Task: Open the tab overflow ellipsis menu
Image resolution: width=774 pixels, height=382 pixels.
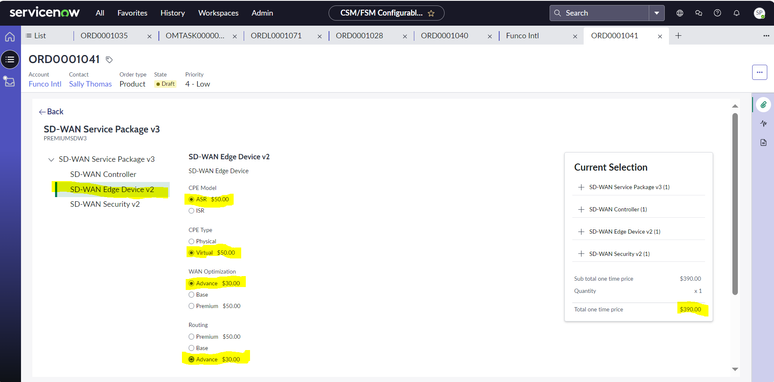Action: (x=766, y=36)
